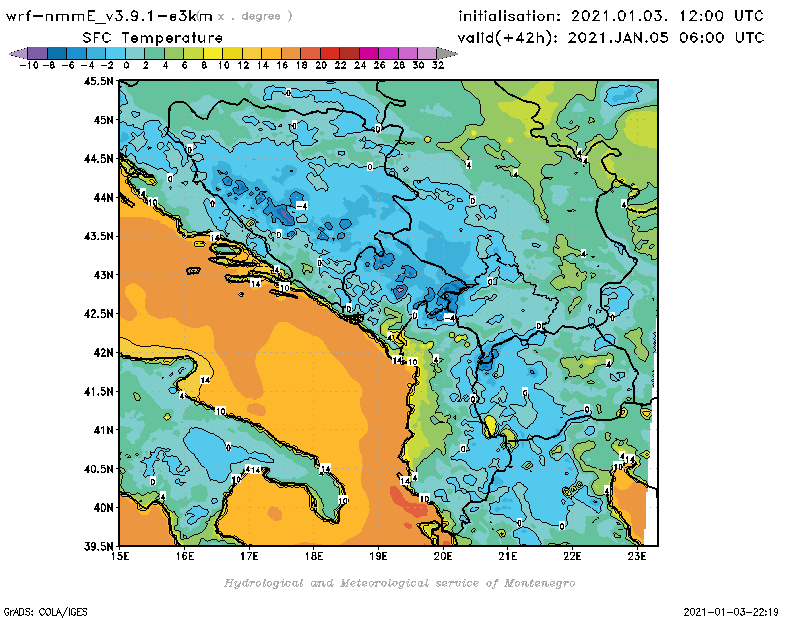Click the '0' legend tick label
Viewport: 800px width, 618px height.
tap(126, 66)
